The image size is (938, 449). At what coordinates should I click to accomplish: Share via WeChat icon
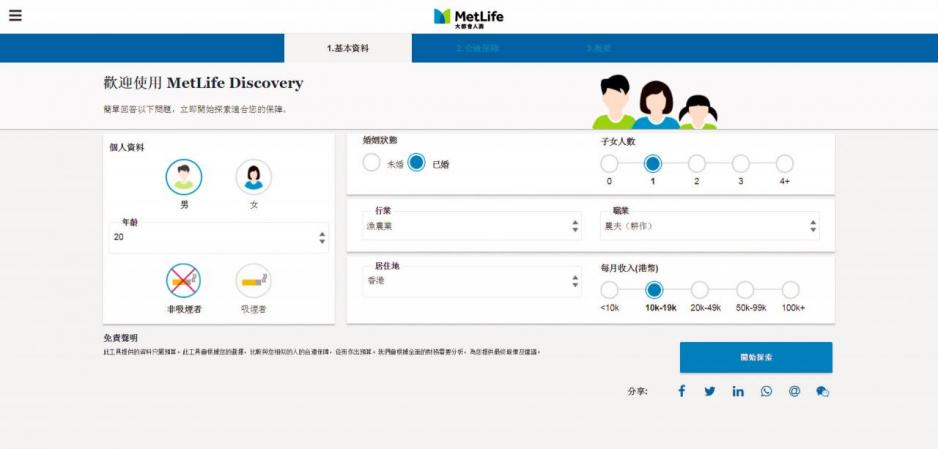[823, 392]
